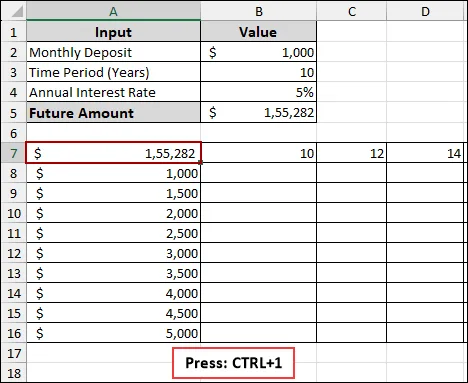Select column C header
Screen dimensions: 468x383
[352, 12]
